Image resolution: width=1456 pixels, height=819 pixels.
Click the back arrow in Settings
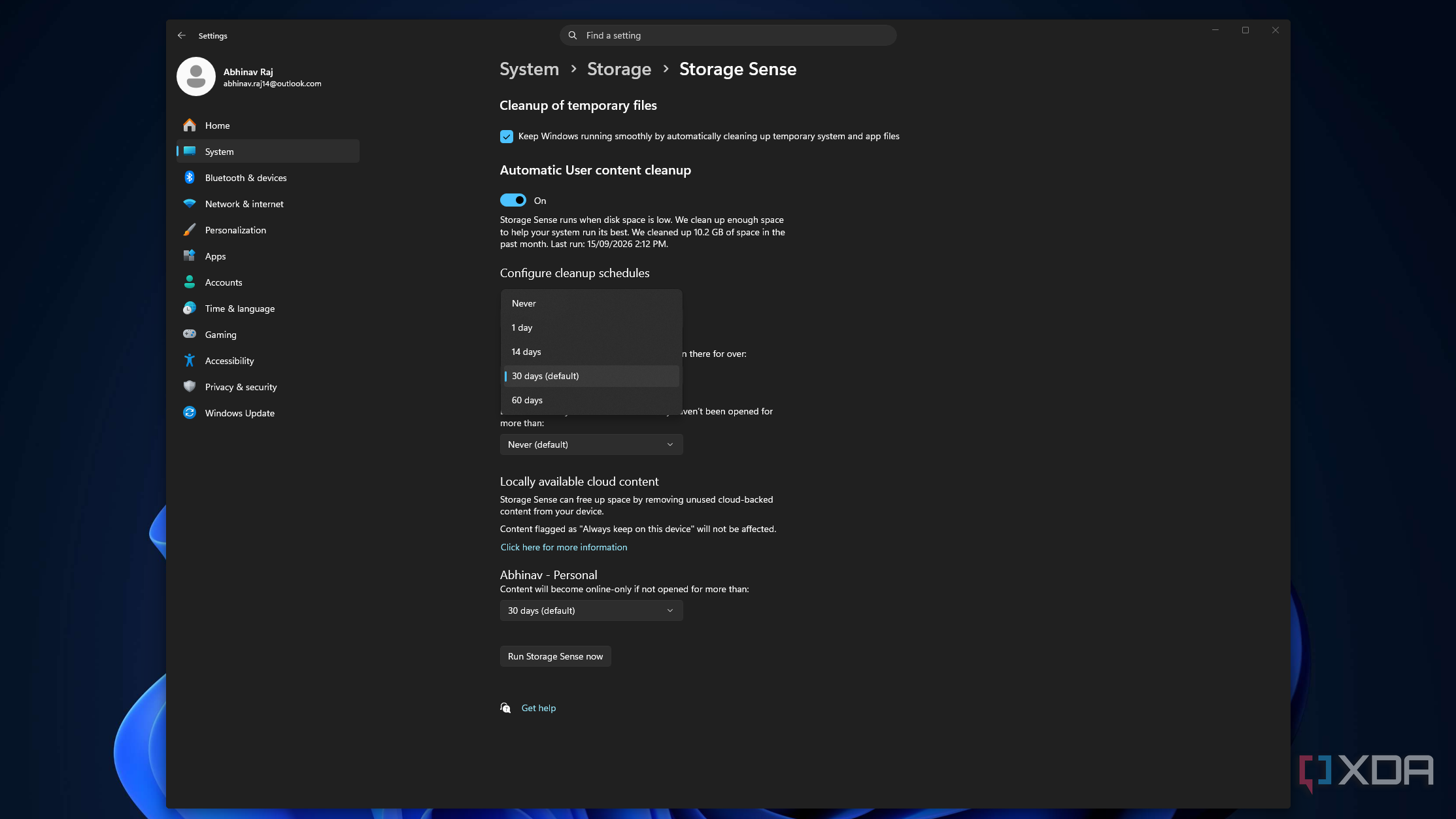(182, 35)
